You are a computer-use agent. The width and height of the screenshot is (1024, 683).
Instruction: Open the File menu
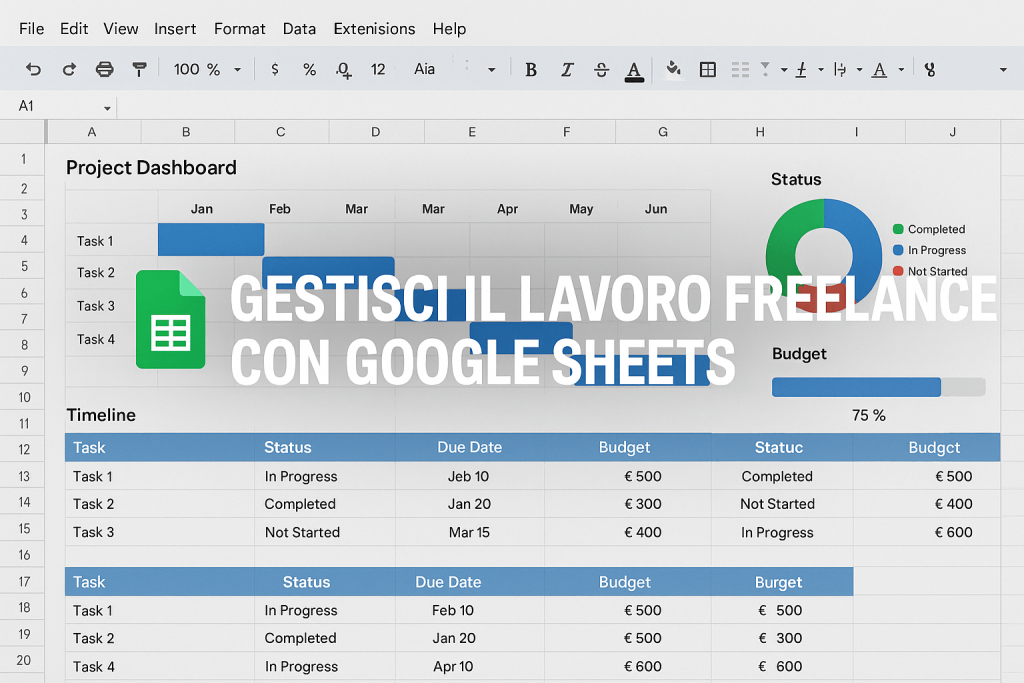[31, 29]
